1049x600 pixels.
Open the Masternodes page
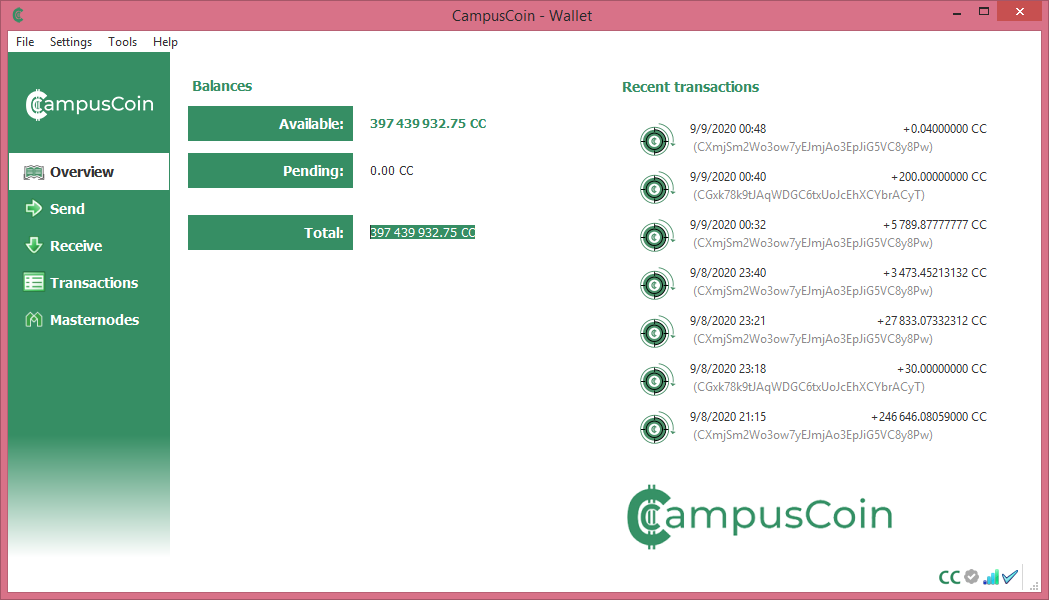(x=89, y=320)
